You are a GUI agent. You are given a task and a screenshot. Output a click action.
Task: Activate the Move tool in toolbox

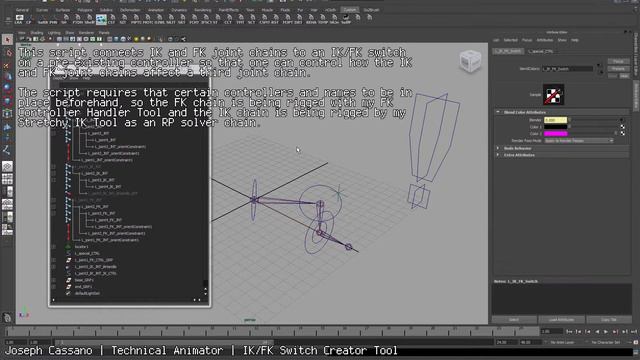[x=7, y=76]
